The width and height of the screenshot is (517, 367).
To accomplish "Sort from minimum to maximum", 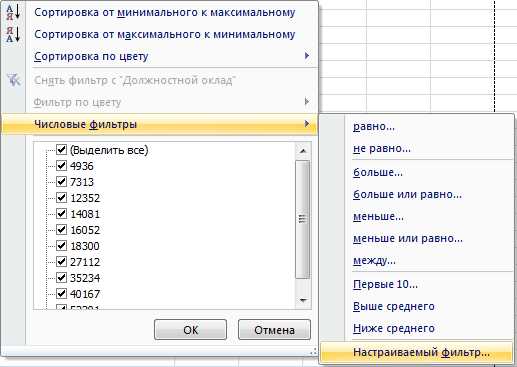I will pos(165,12).
